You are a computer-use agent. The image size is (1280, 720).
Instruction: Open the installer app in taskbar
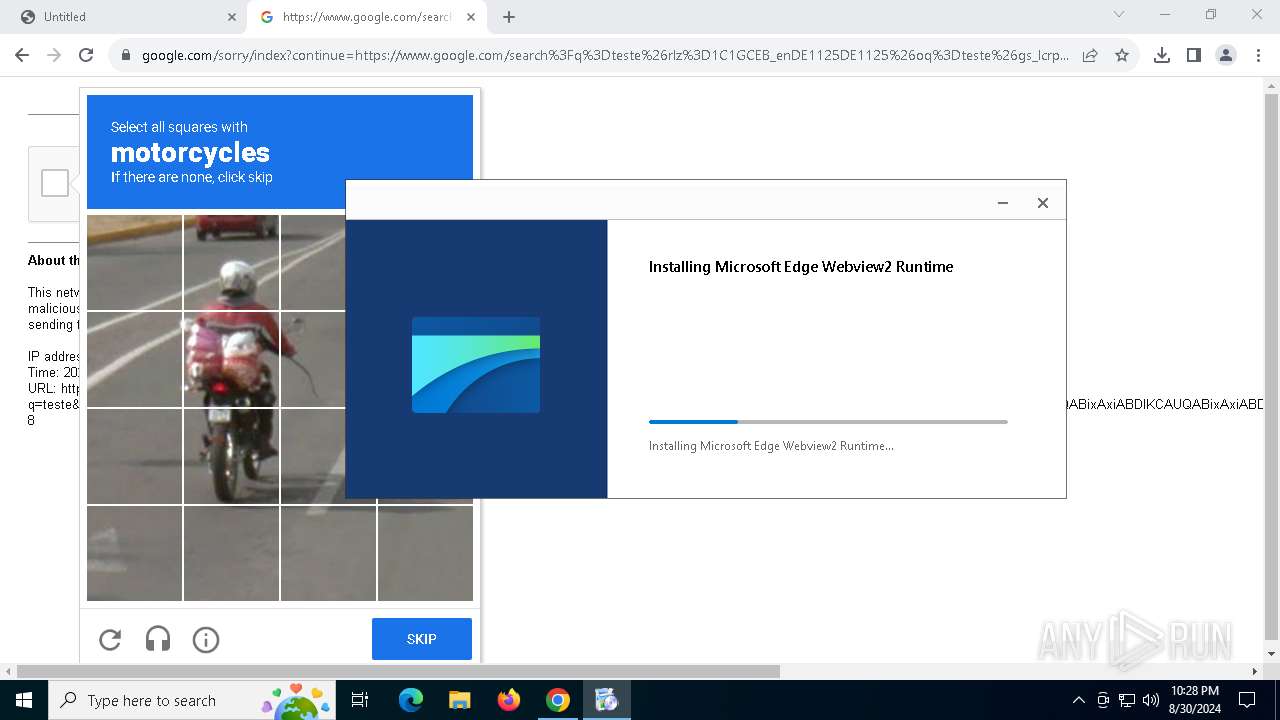[606, 700]
